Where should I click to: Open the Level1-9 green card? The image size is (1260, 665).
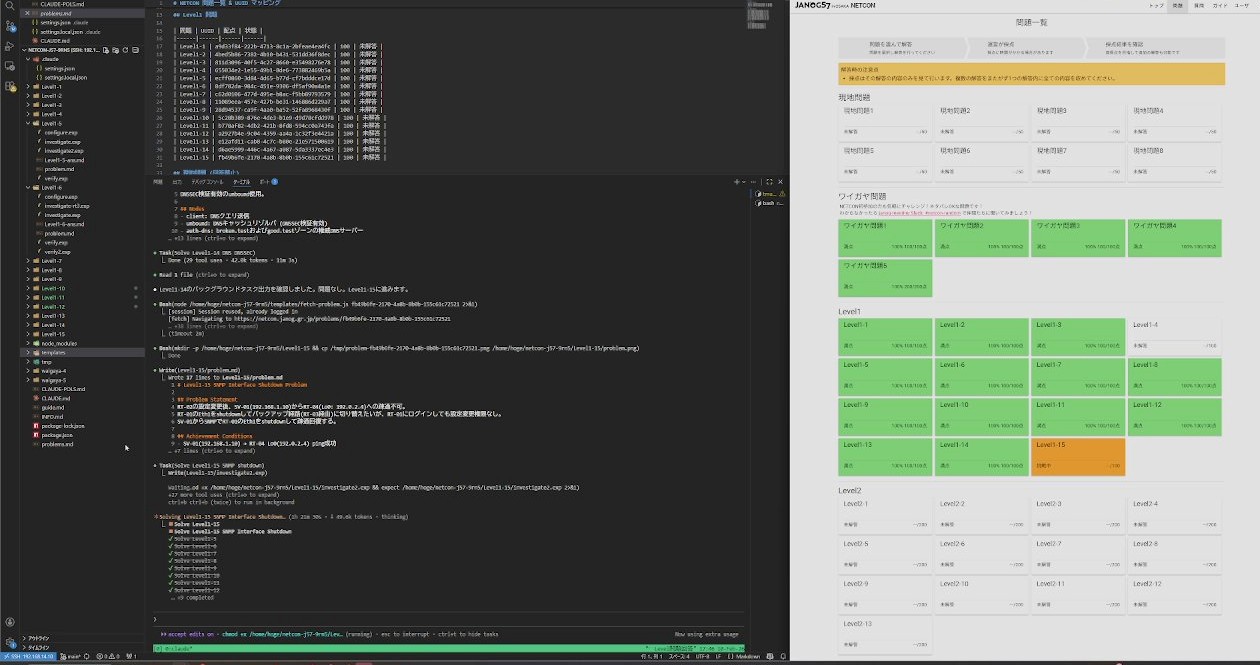(x=885, y=417)
